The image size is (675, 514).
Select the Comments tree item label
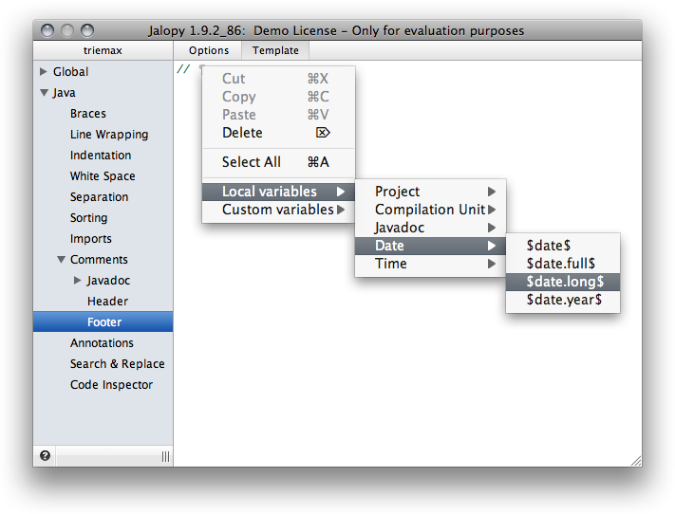point(99,260)
